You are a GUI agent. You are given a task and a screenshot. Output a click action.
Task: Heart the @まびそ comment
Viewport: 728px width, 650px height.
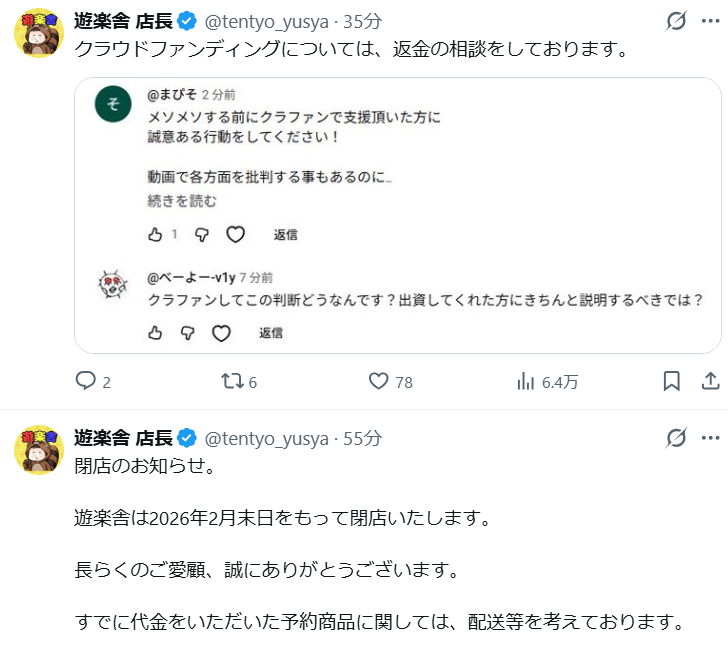[235, 235]
